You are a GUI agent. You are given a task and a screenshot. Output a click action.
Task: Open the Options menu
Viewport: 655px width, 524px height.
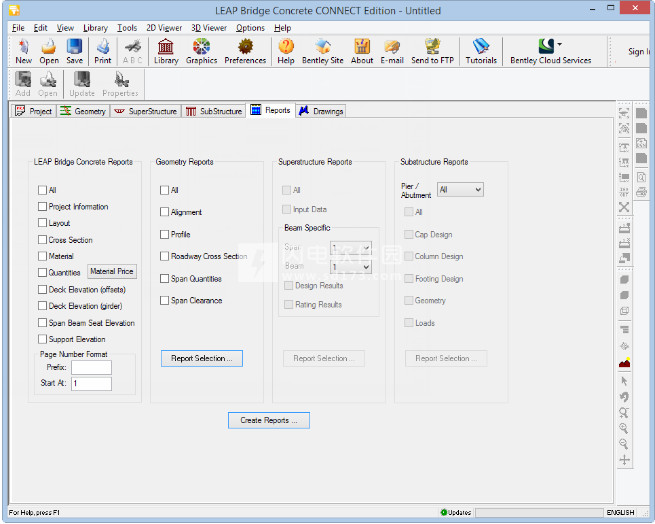[x=250, y=28]
